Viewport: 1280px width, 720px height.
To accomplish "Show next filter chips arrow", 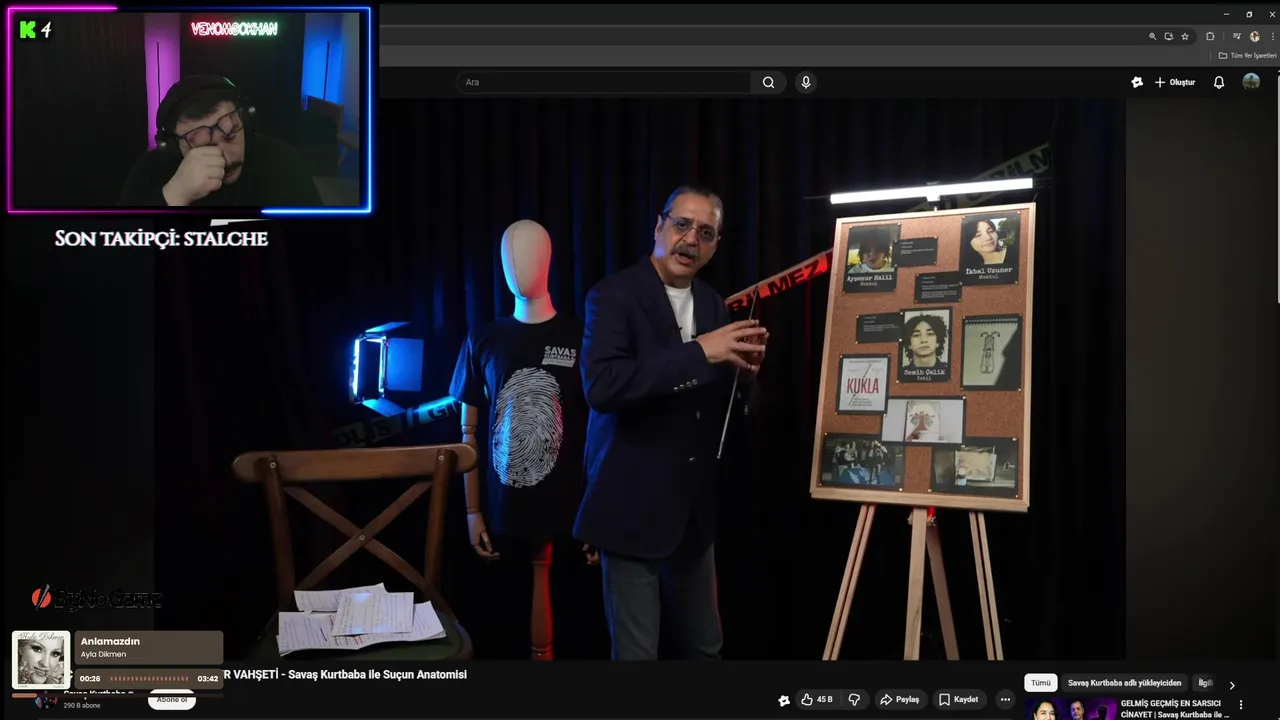I will (1232, 685).
